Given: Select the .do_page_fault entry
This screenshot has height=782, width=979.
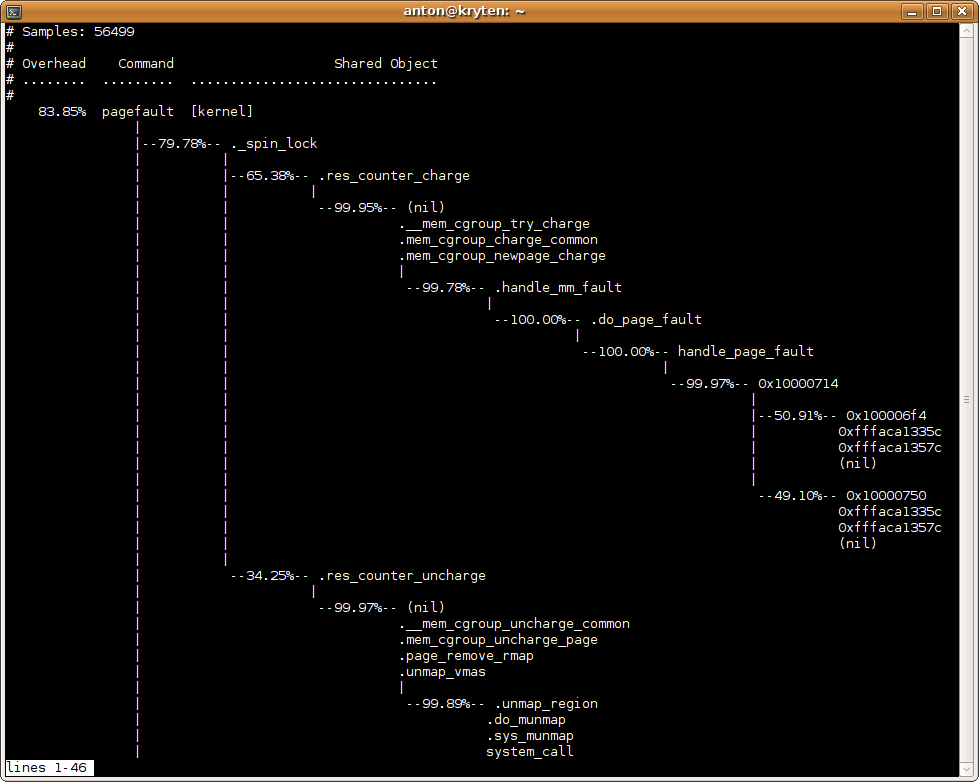Looking at the screenshot, I should 646,320.
